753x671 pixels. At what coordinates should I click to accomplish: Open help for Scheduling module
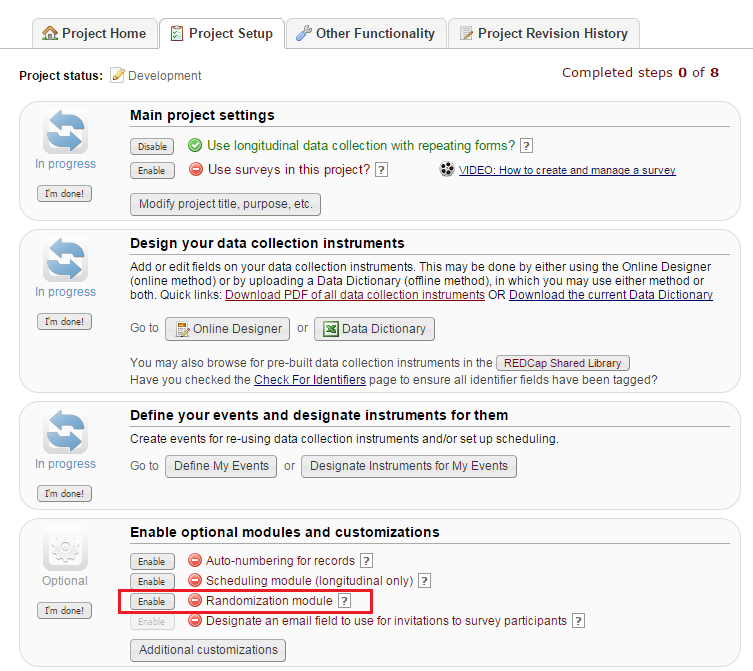coord(425,581)
